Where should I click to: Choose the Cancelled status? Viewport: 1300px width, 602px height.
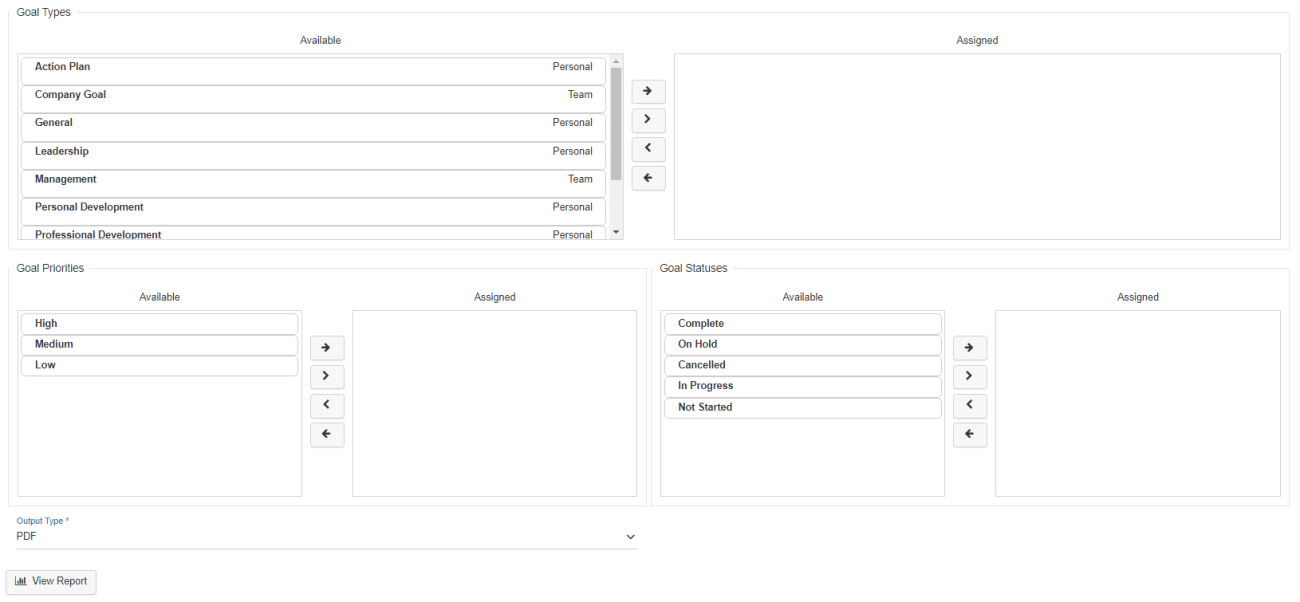[x=802, y=366]
